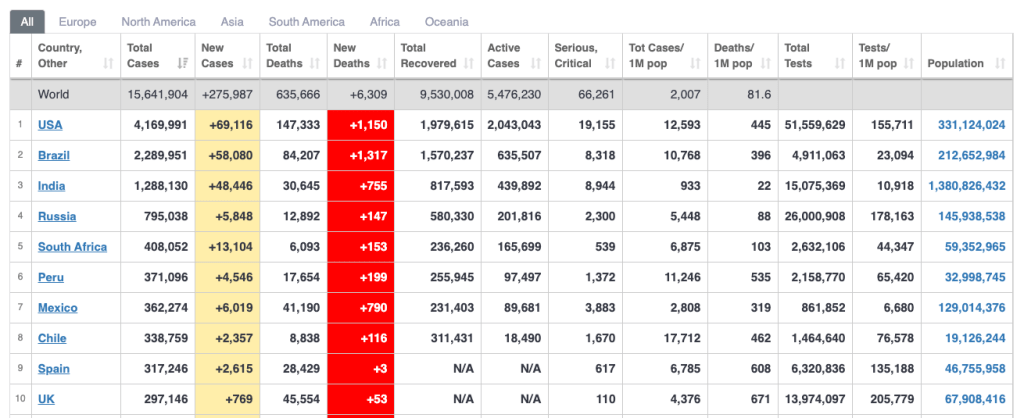Click Active Cases sort arrow icon
This screenshot has height=418, width=1024.
535,64
